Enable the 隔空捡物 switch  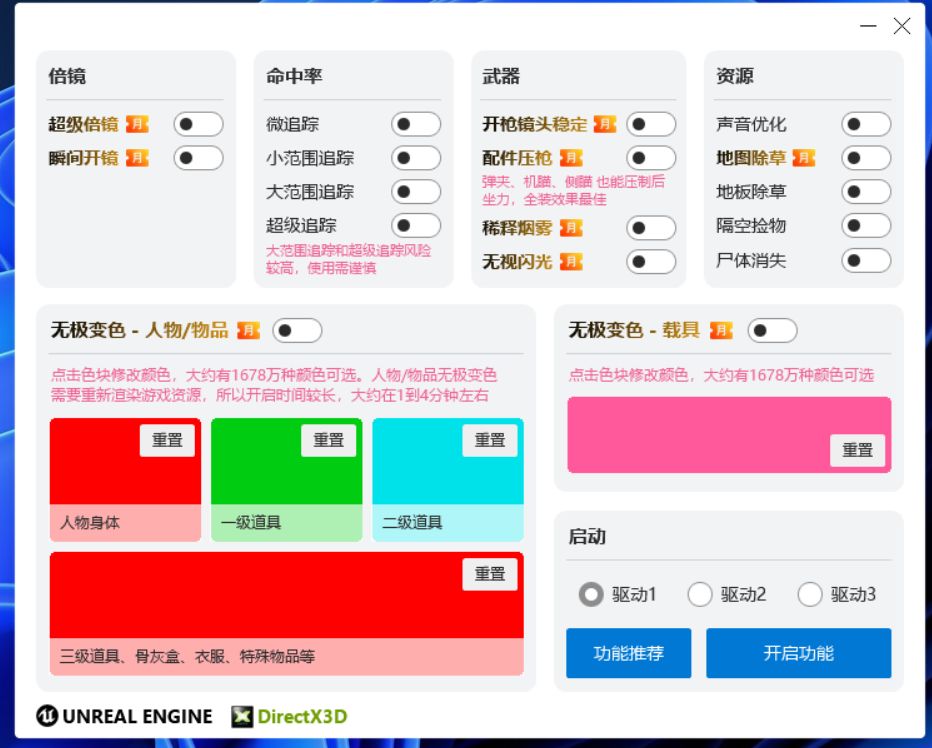(x=866, y=226)
